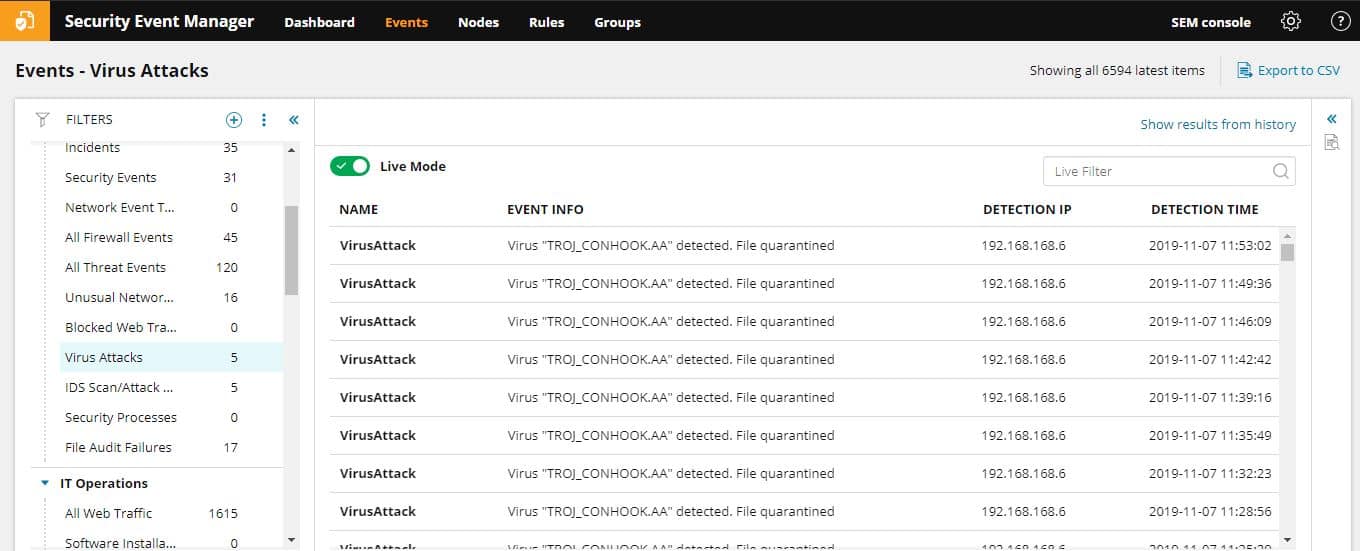Switch to the Rules tab

(546, 22)
